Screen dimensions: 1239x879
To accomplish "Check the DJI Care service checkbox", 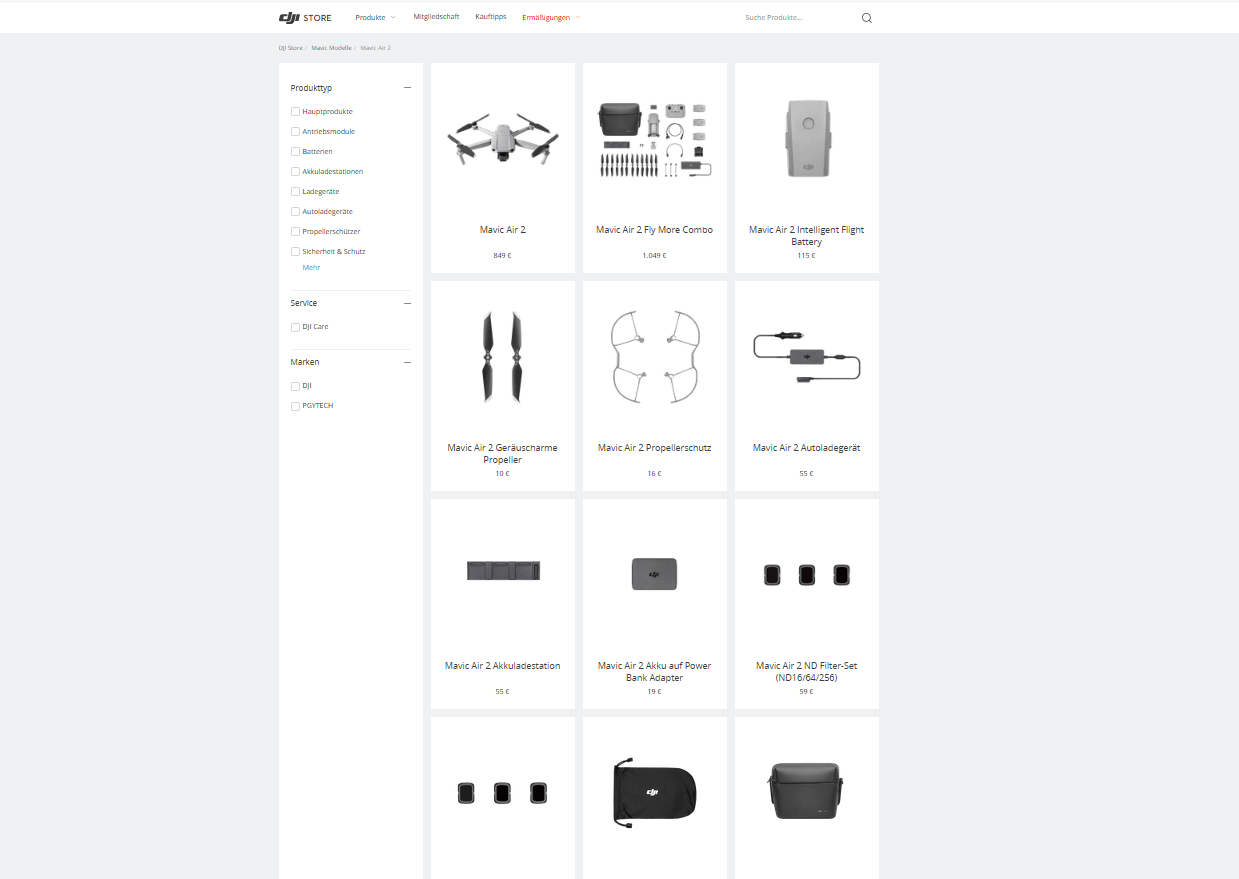I will [295, 327].
